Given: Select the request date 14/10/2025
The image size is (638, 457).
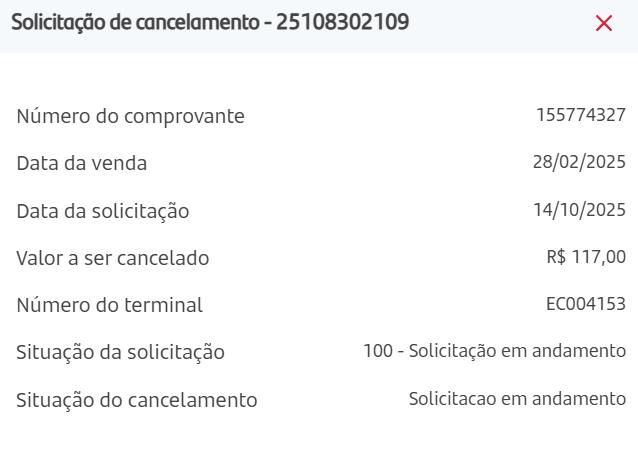Looking at the screenshot, I should [579, 210].
